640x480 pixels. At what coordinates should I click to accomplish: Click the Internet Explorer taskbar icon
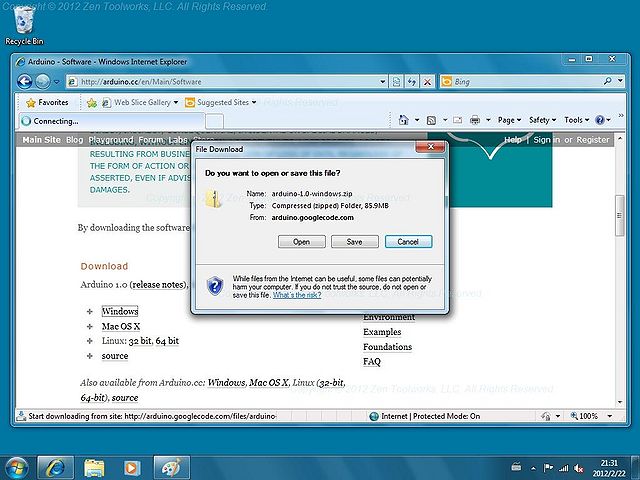[55, 468]
